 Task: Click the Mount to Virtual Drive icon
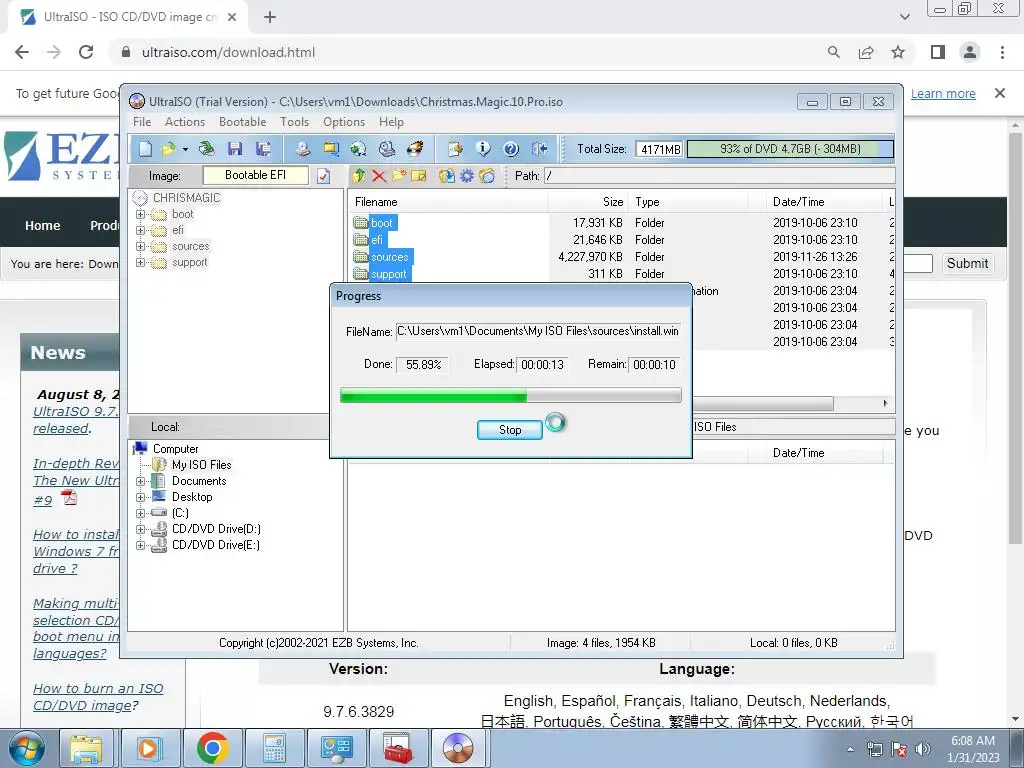(387, 149)
